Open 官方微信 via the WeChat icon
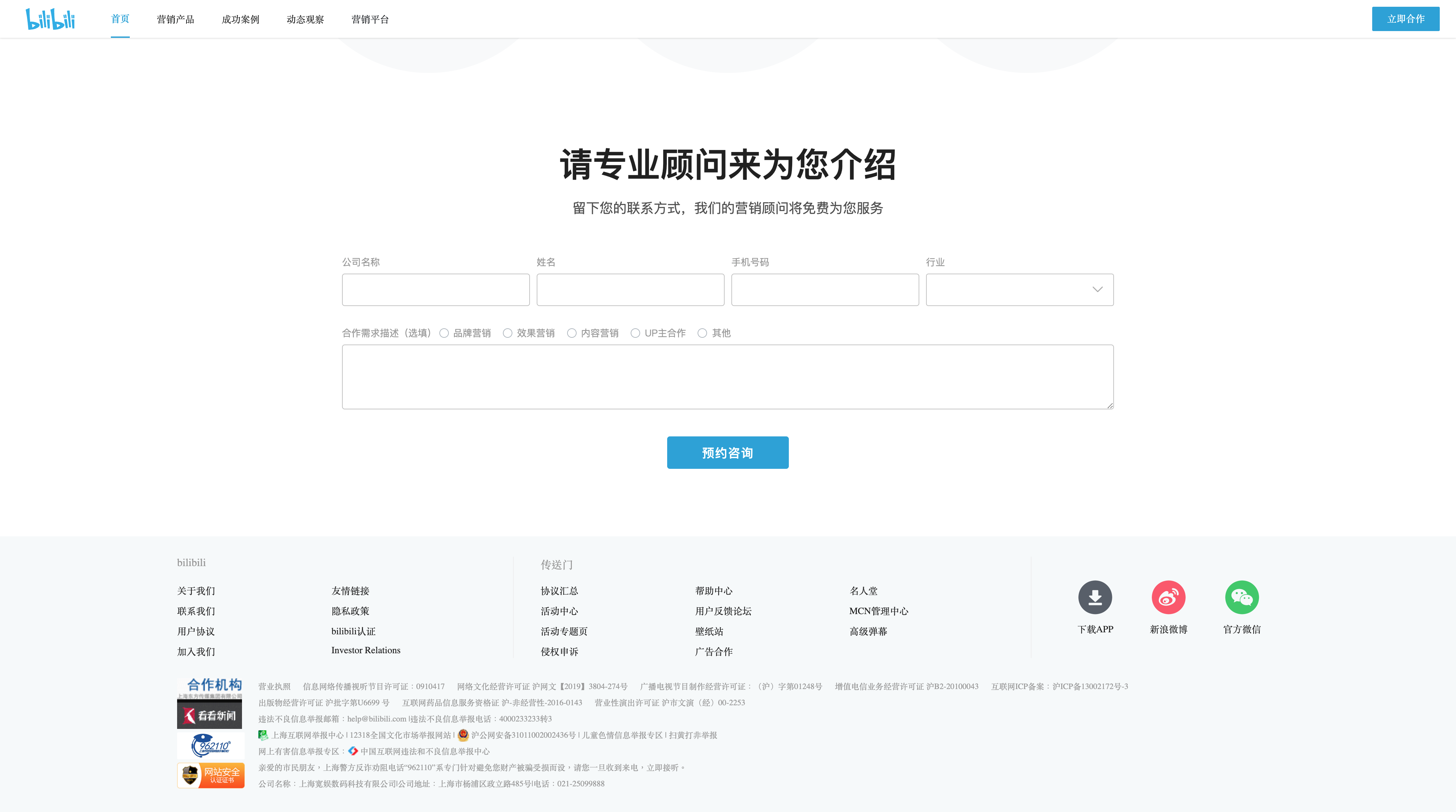Viewport: 1456px width, 812px height. pyautogui.click(x=1242, y=597)
